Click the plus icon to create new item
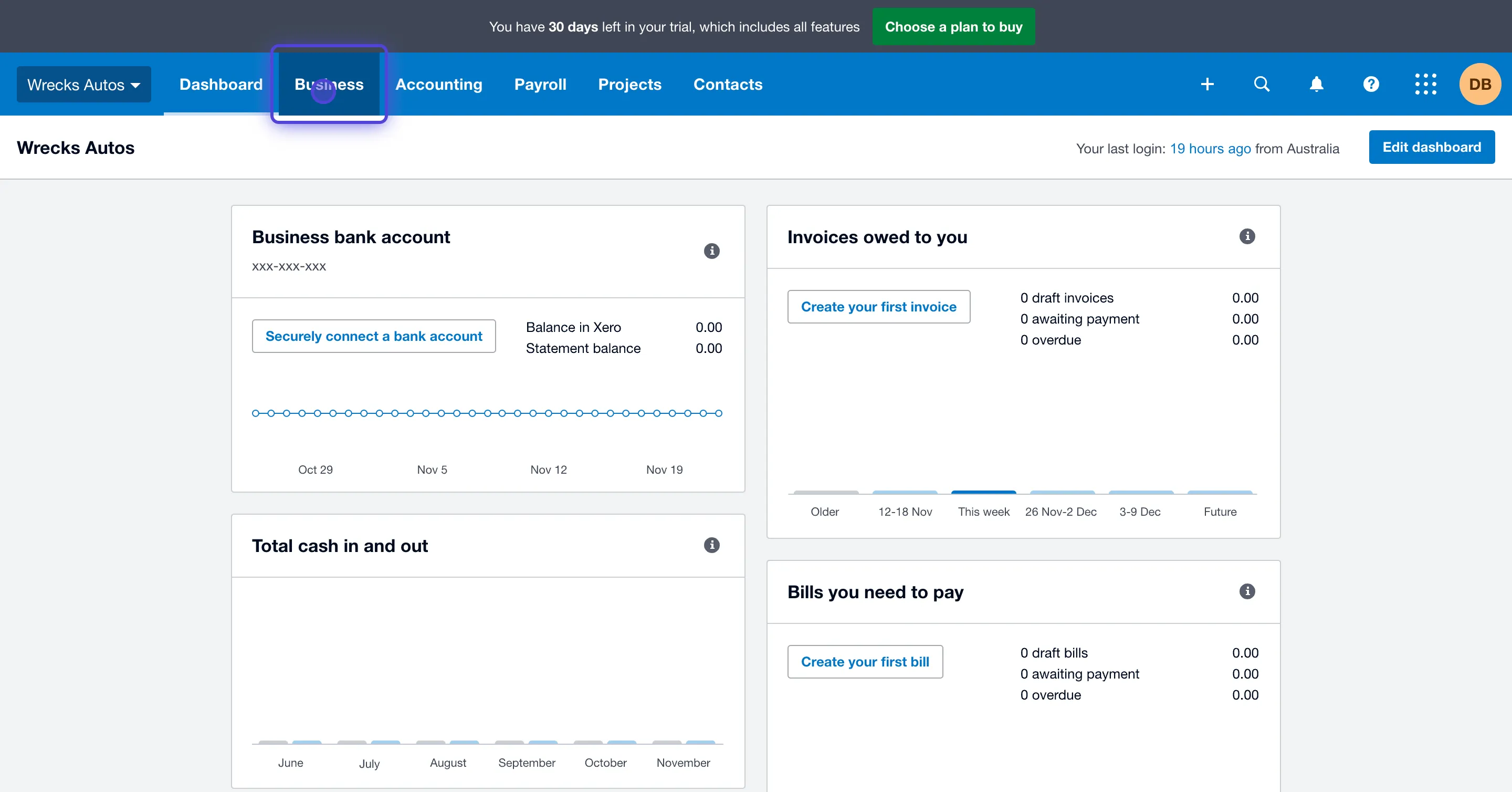Viewport: 1512px width, 792px height. coord(1207,84)
